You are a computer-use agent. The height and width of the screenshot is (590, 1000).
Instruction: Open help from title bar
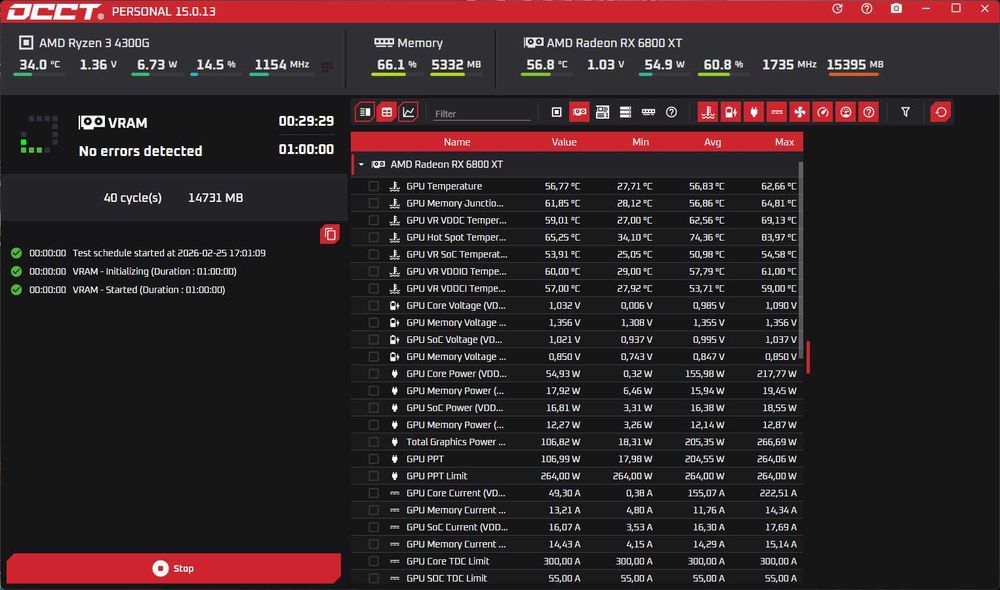[867, 9]
